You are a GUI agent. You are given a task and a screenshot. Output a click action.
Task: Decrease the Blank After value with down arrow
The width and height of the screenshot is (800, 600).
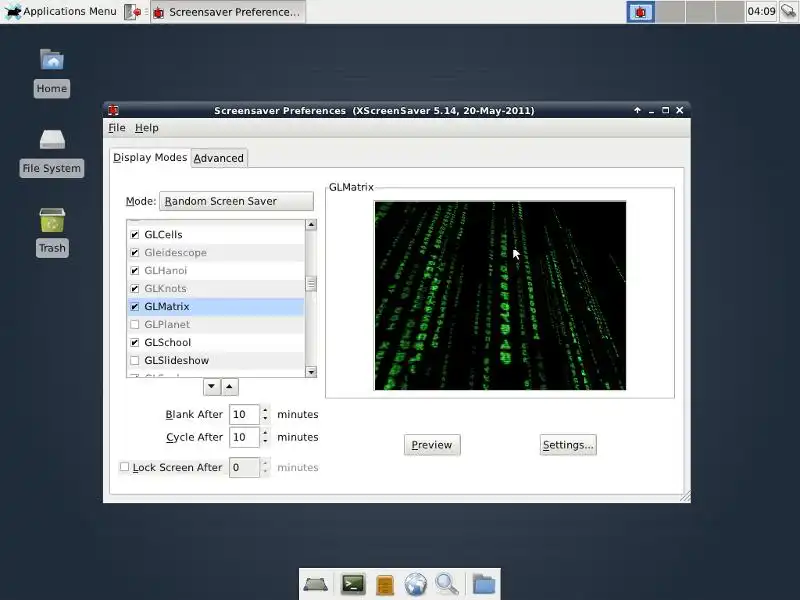(265, 419)
